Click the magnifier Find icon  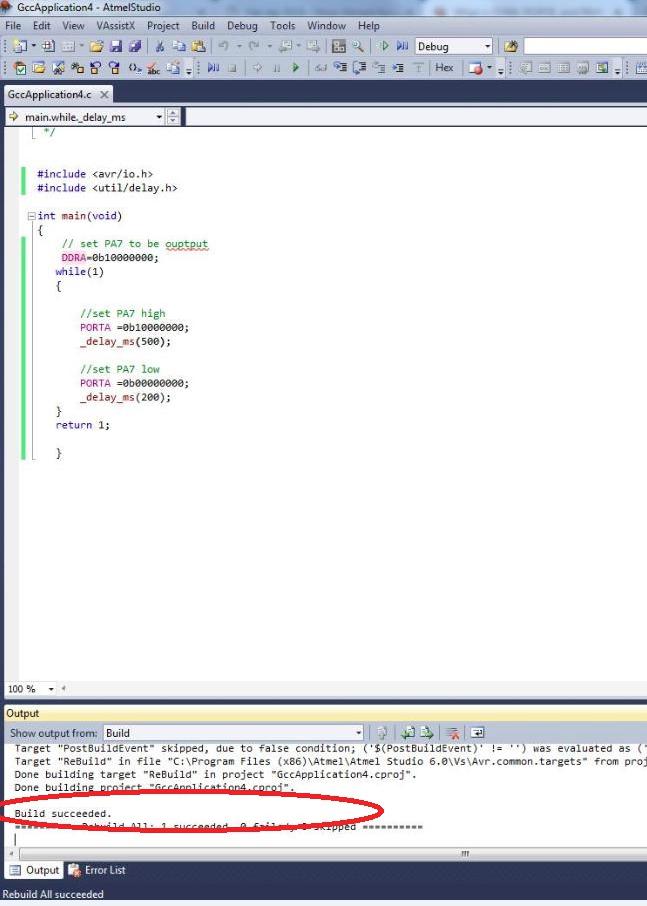358,46
